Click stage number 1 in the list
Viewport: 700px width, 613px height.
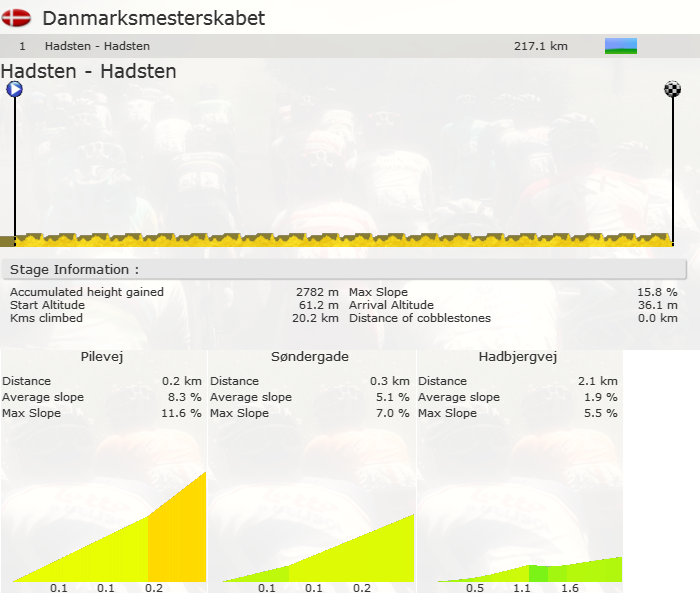(22, 46)
